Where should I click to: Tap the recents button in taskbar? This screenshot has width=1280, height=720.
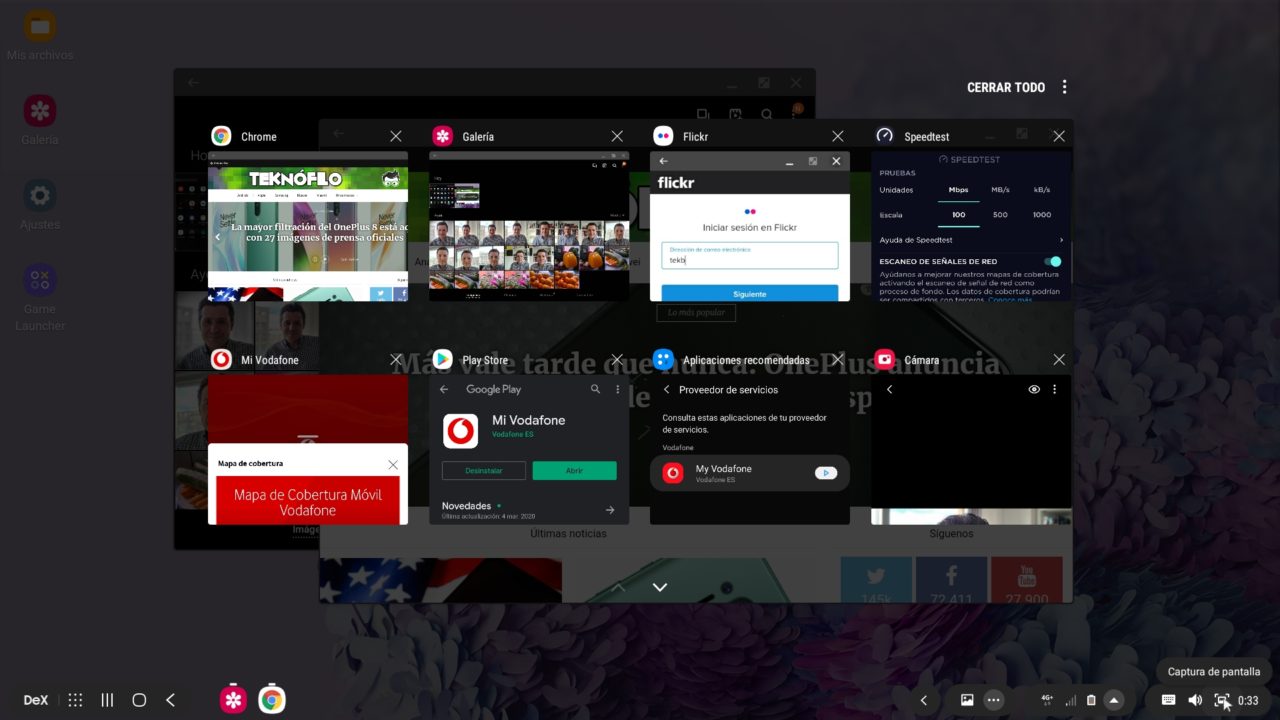107,700
